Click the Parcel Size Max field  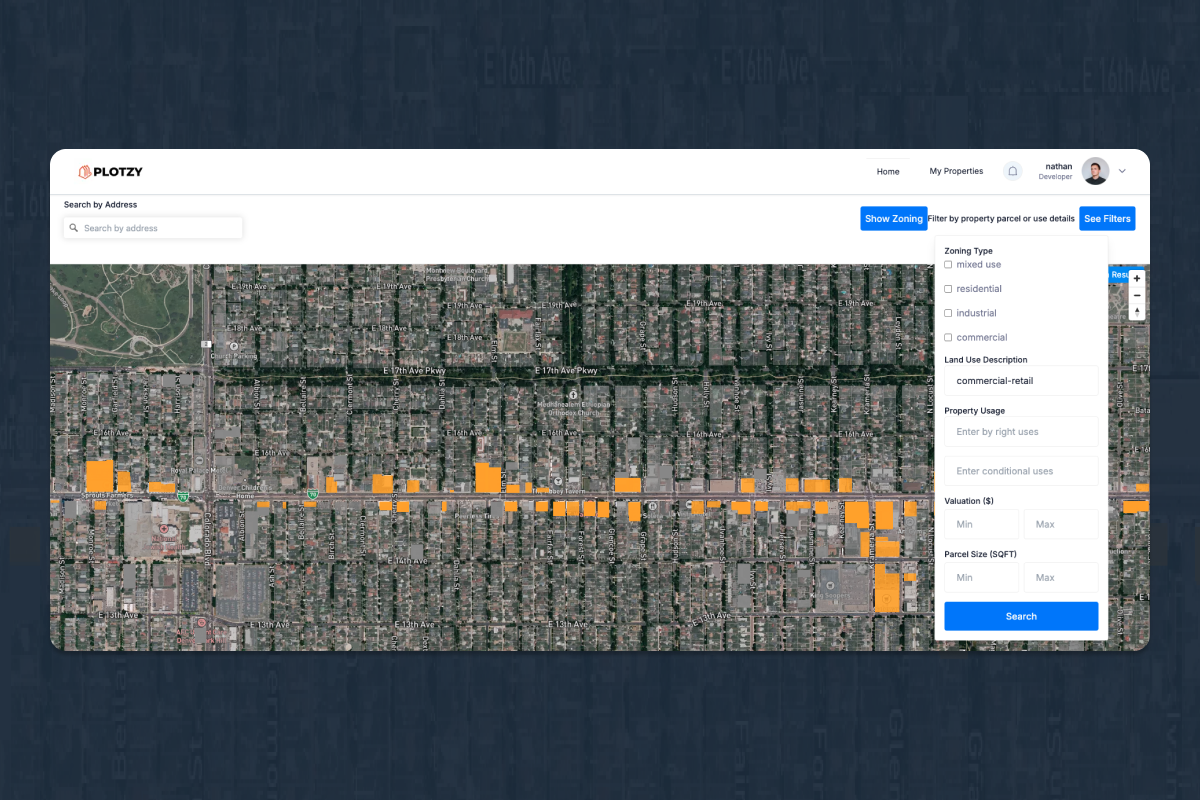pos(1061,577)
